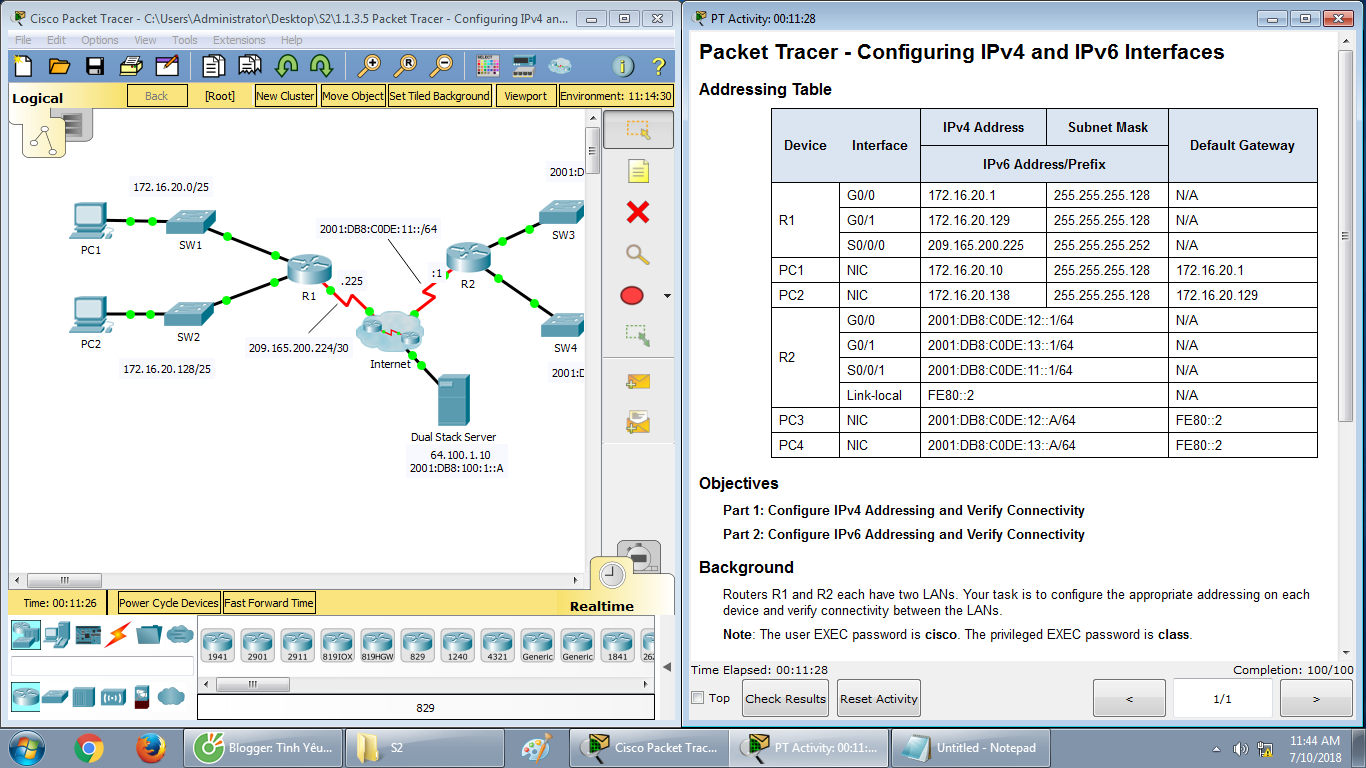Open an existing file with folder icon

(59, 66)
